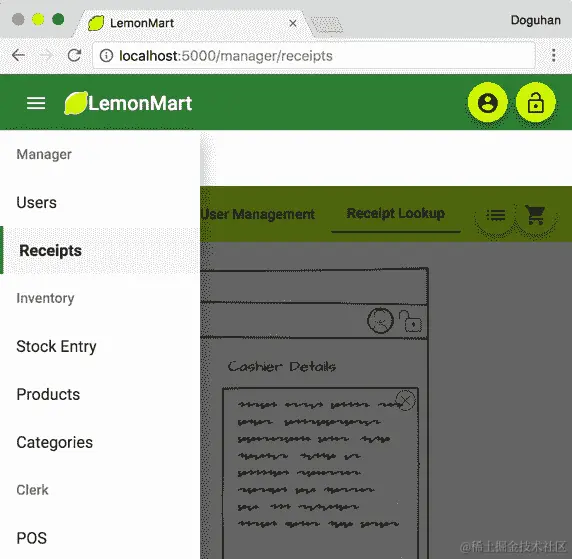Viewport: 572px width, 559px height.
Task: Open the inventory list icon in the toolbar
Action: click(x=495, y=215)
